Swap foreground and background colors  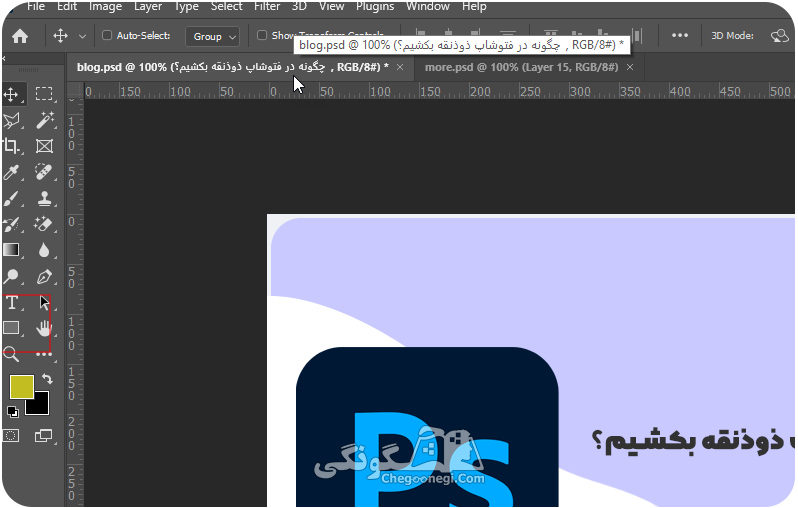[47, 379]
